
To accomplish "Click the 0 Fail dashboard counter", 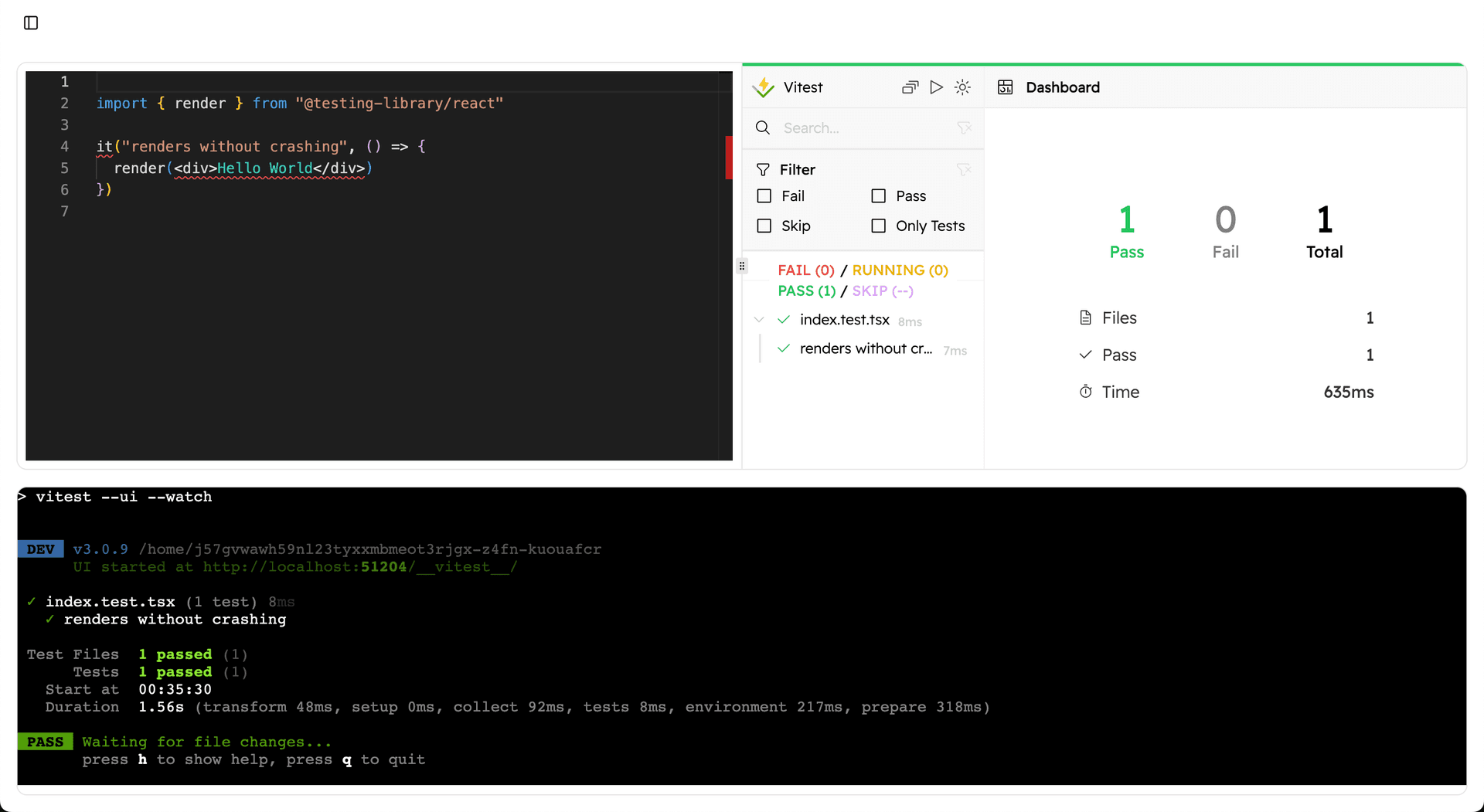I will coord(1226,231).
